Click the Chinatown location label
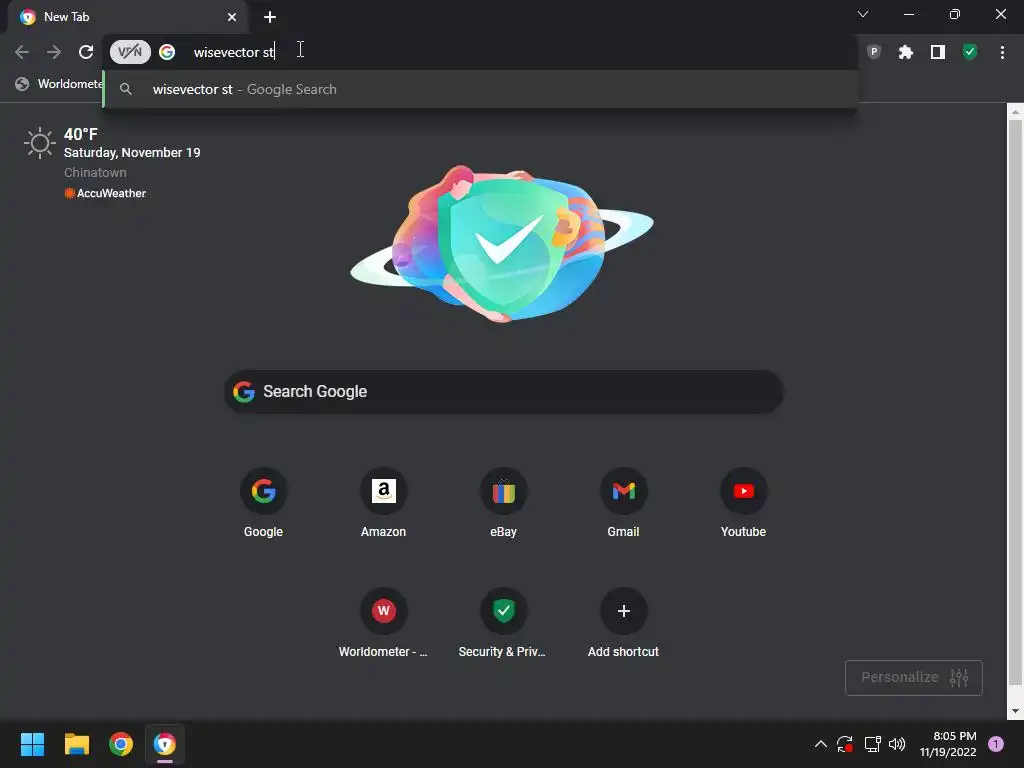The width and height of the screenshot is (1024, 768). 95,172
